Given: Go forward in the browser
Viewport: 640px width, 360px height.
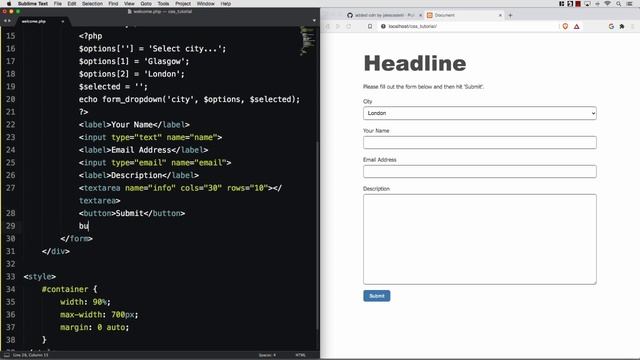Looking at the screenshot, I should [338, 26].
